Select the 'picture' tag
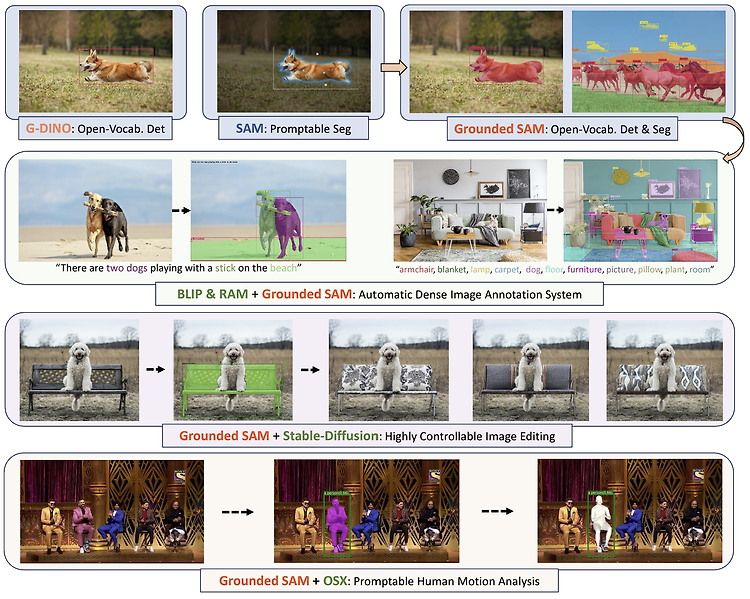Image resolution: width=750 pixels, height=599 pixels. 620,269
